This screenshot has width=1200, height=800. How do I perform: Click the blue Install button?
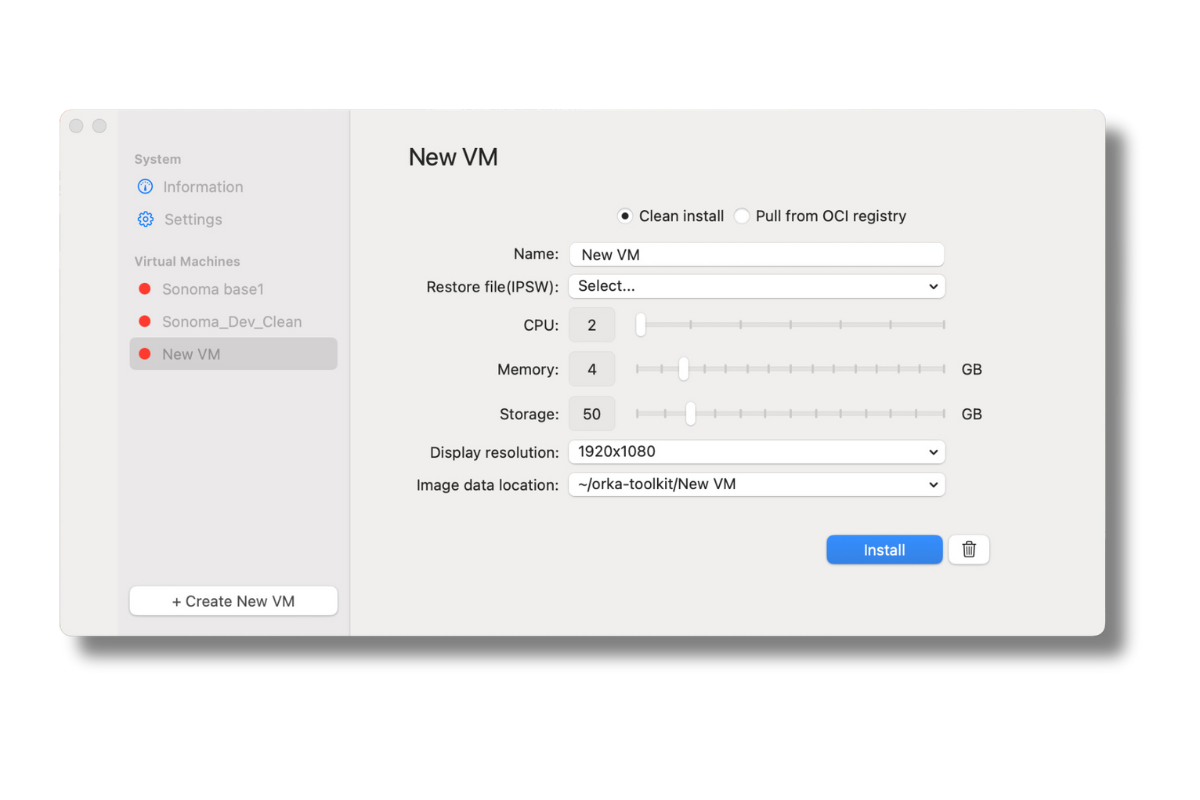(x=884, y=550)
